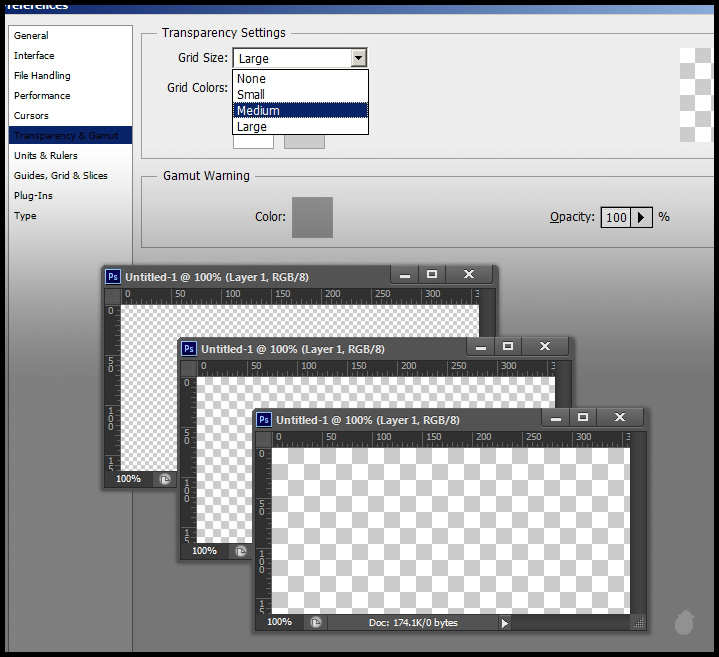Screen dimensions: 719x657
Task: Click the ruler origin corner in the front window
Action: coord(263,438)
